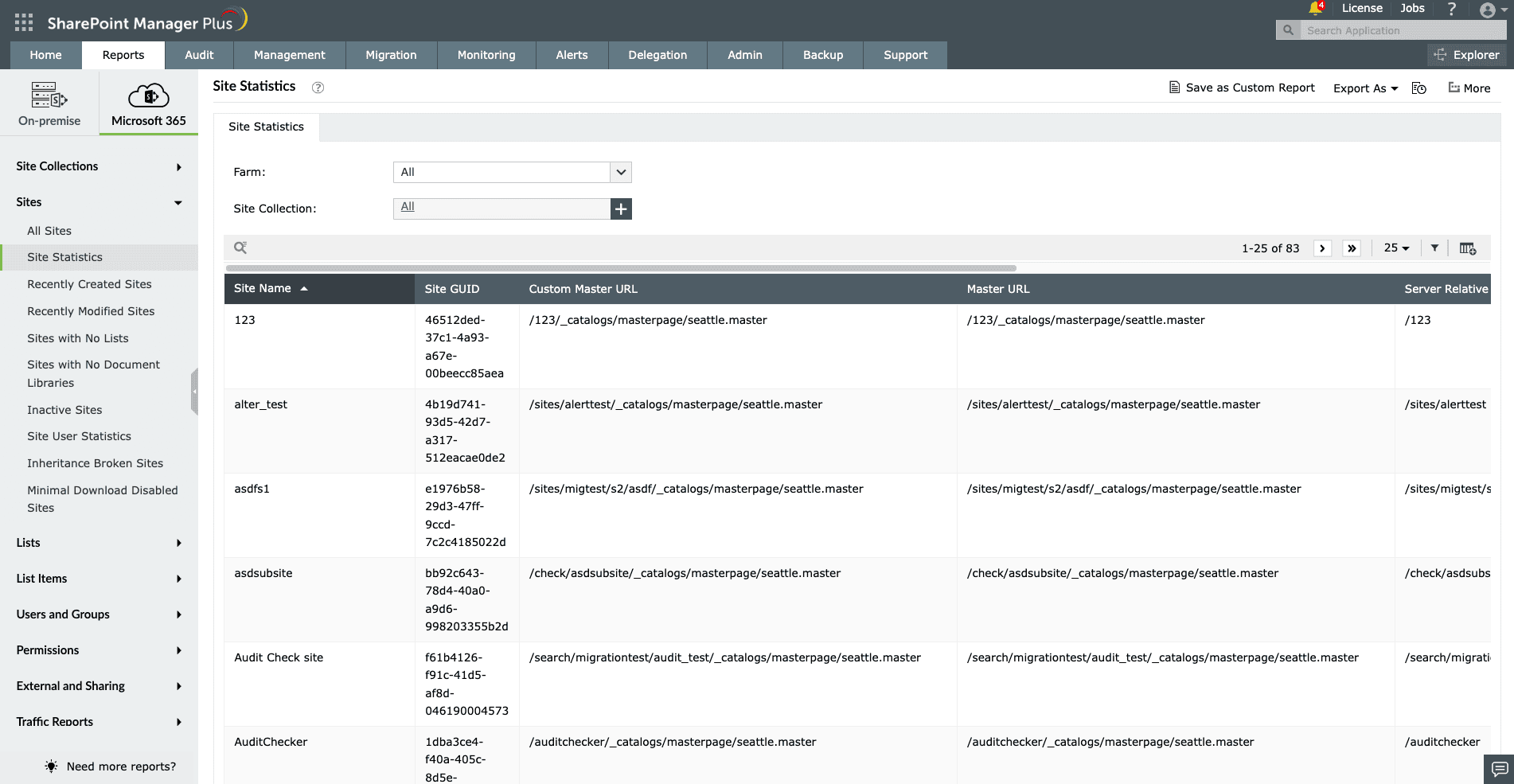Go to next page of results
Viewport: 1514px width, 784px height.
click(x=1322, y=248)
